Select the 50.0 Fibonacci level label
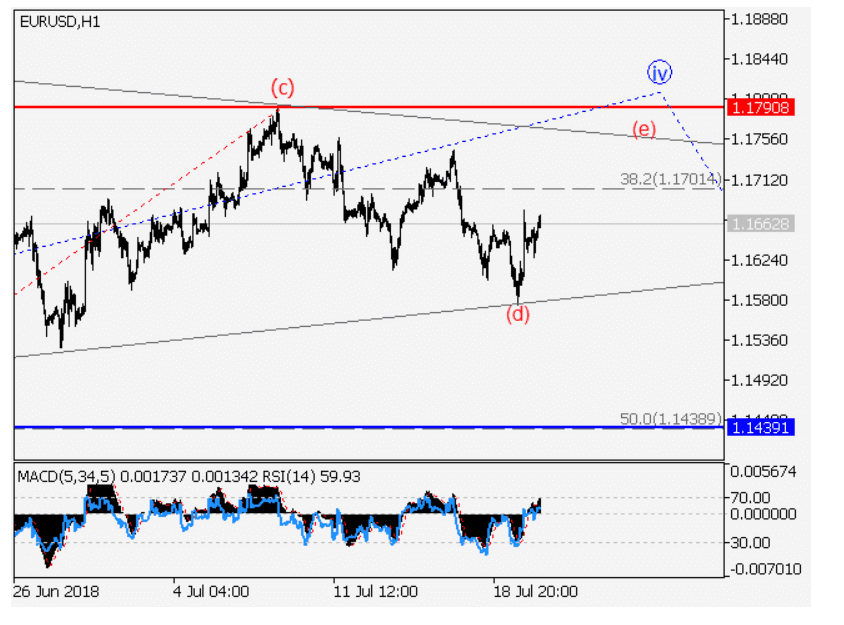Screen dimensions: 844x625 pyautogui.click(x=669, y=418)
